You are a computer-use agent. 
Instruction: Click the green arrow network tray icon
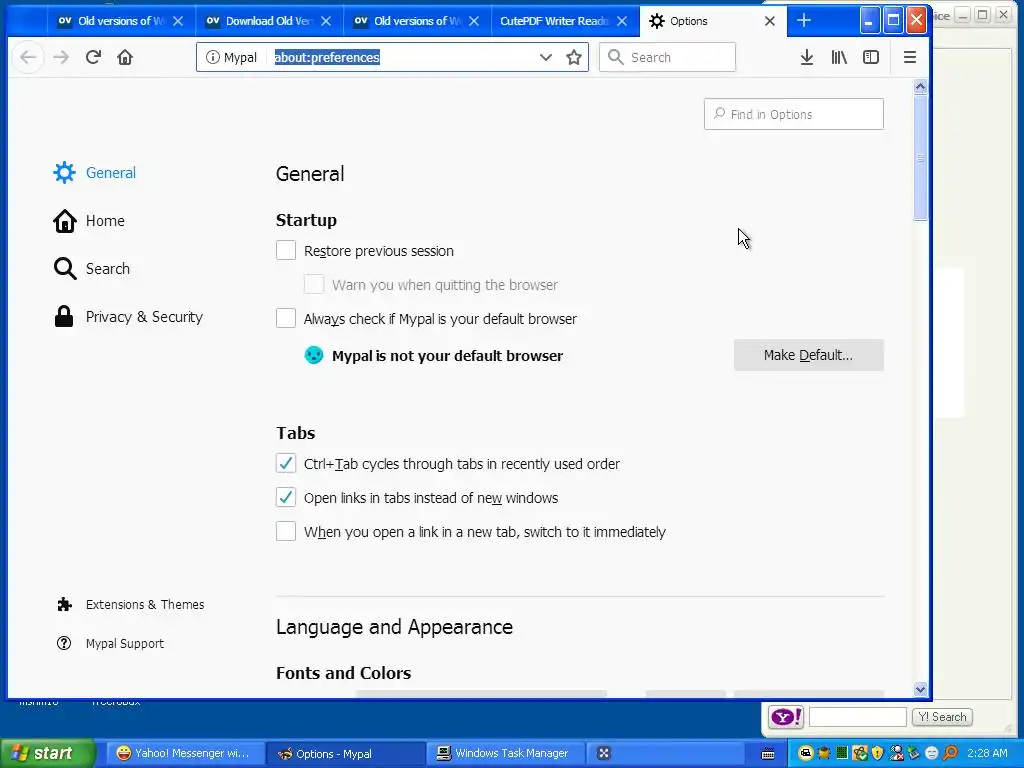(914, 754)
